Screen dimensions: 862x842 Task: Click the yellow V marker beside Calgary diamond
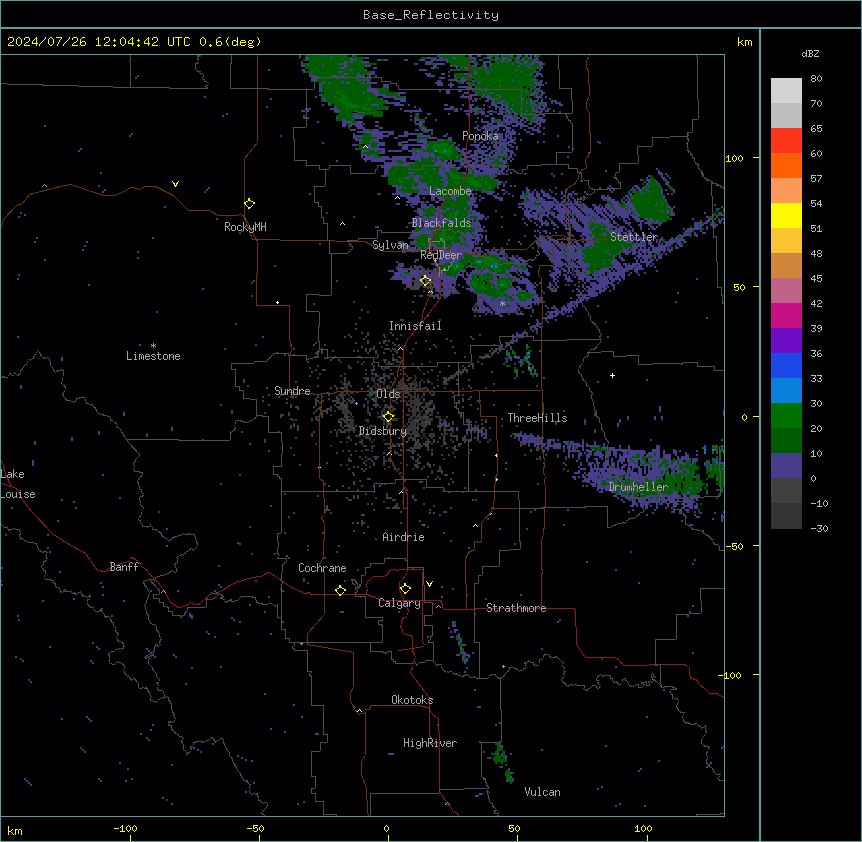click(429, 584)
